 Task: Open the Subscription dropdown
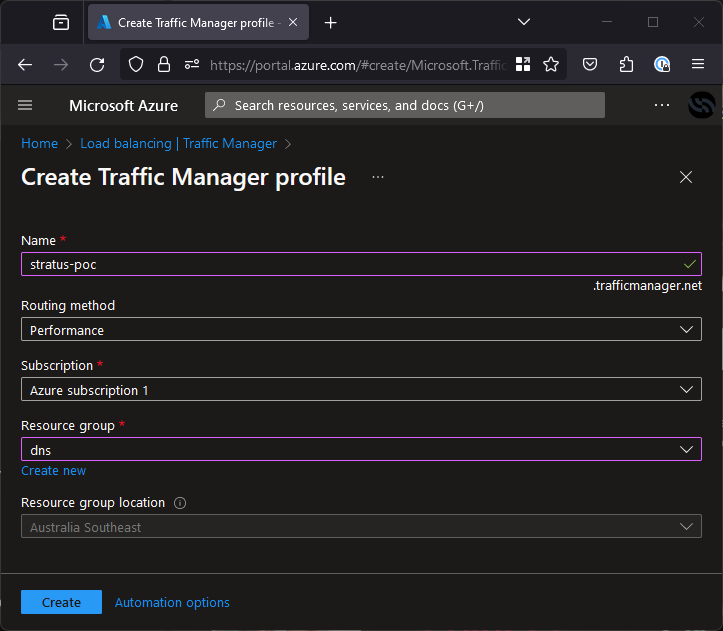362,389
